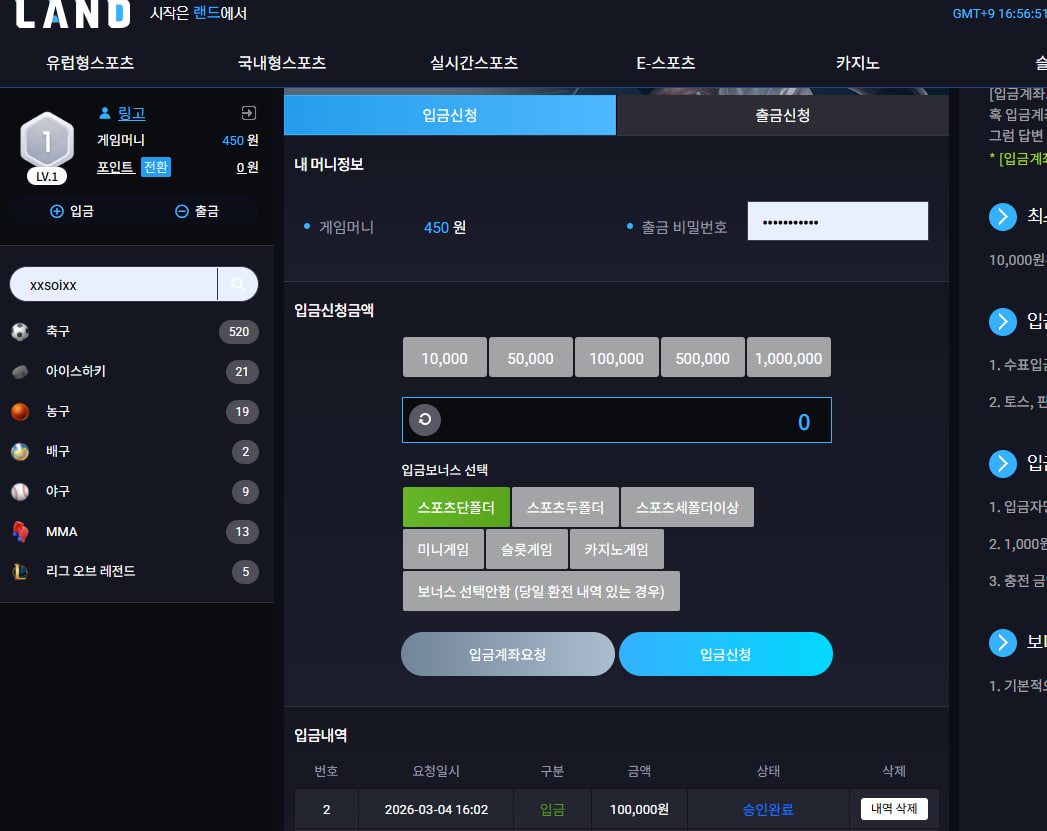Viewport: 1047px width, 831px height.
Task: Click the 입금계좌요청 button
Action: click(x=507, y=654)
